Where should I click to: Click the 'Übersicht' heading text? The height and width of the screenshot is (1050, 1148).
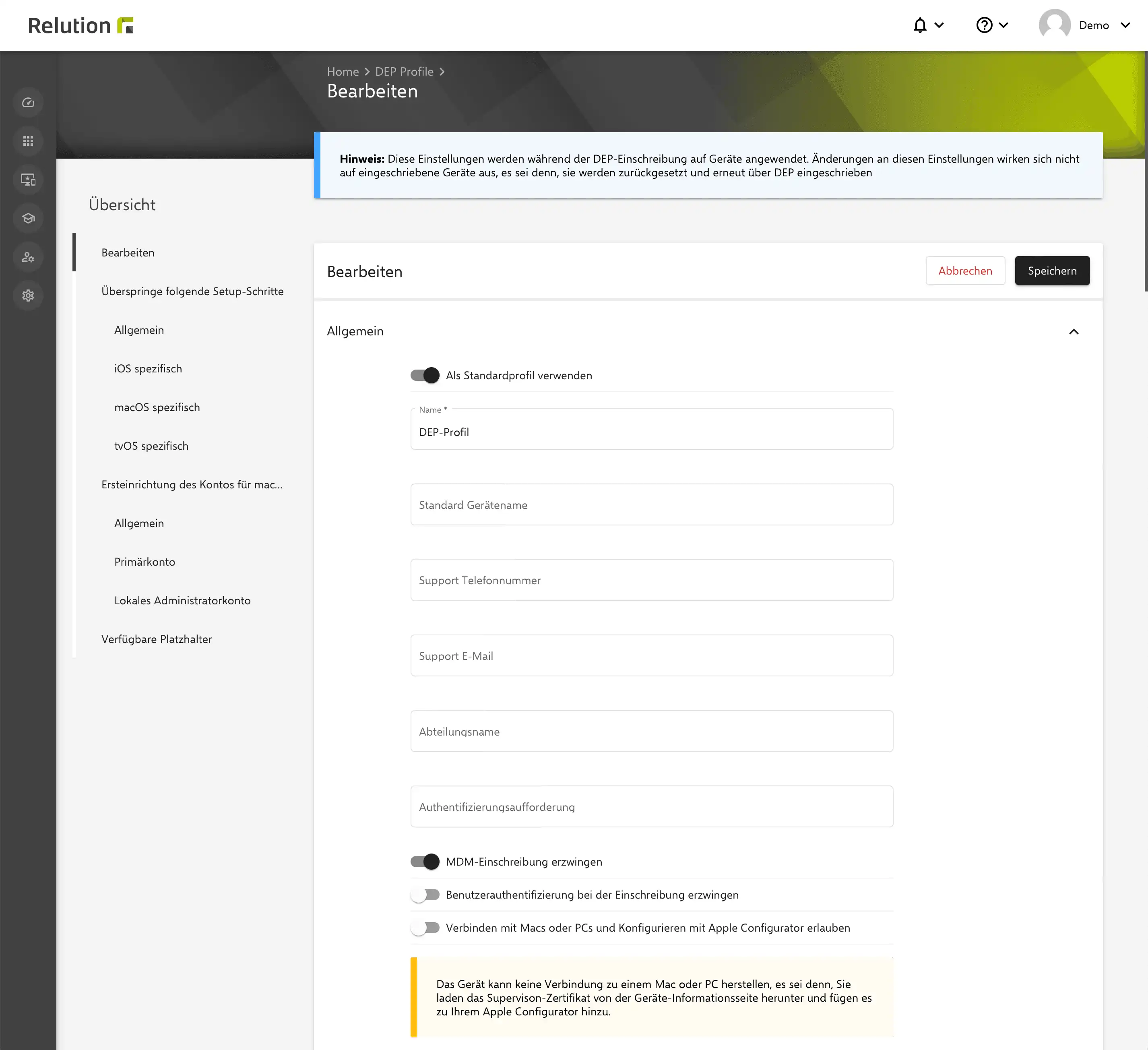[122, 205]
